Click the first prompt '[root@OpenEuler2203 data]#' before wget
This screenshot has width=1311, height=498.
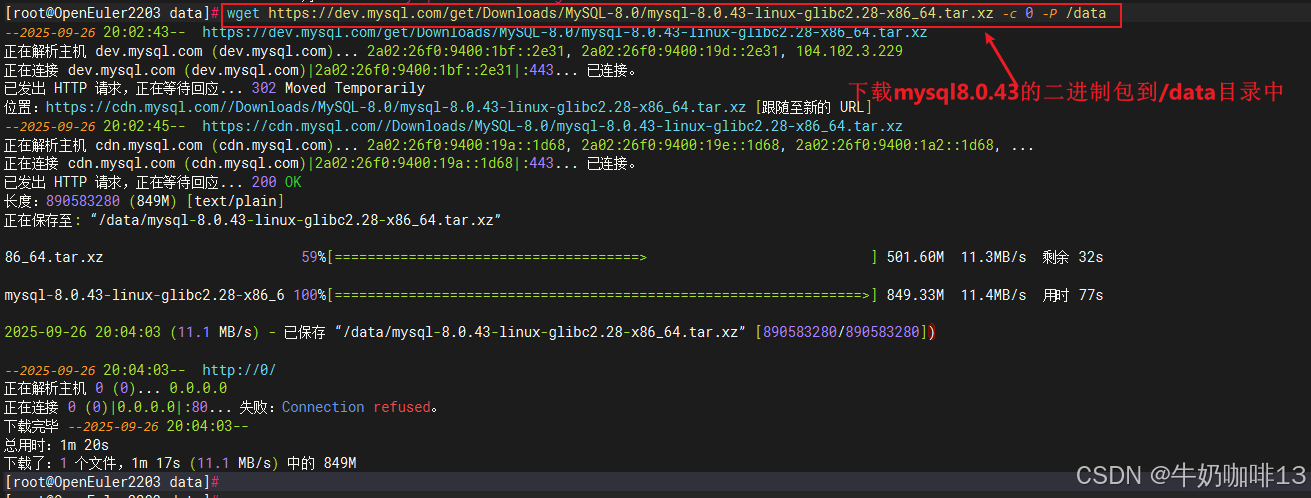[112, 15]
